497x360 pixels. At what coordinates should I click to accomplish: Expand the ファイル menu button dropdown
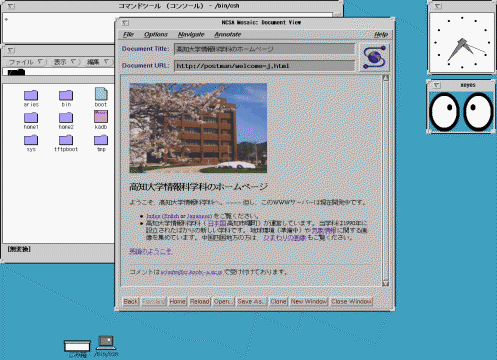pos(26,62)
